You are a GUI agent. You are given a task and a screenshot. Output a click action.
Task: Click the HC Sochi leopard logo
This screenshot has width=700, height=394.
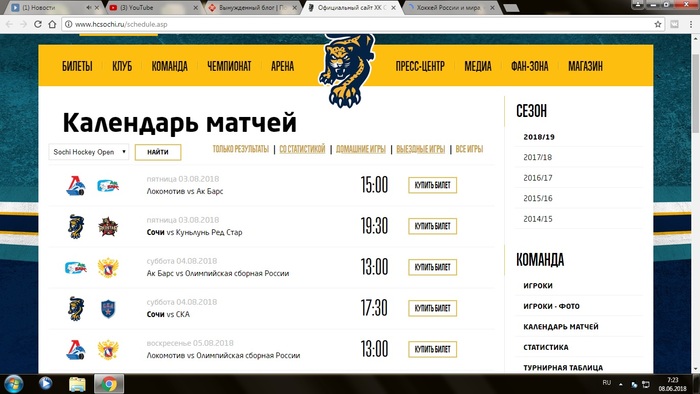346,70
